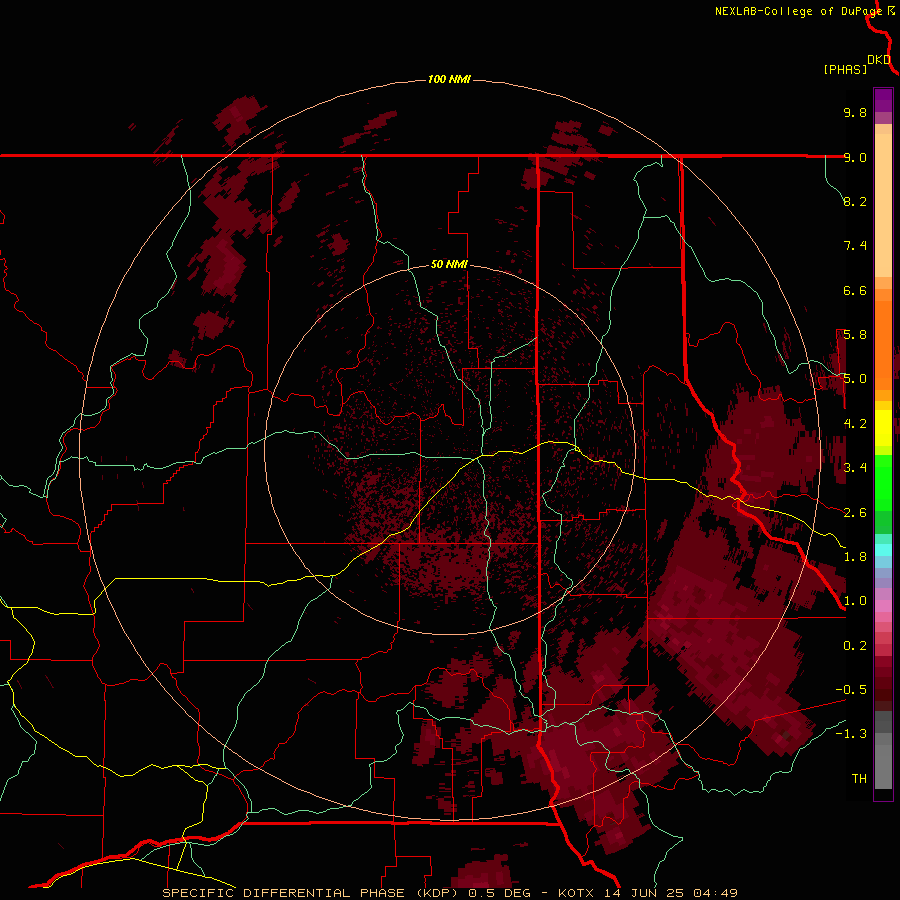The height and width of the screenshot is (900, 900).
Task: Pick the bright green segment of color bar
Action: (x=883, y=483)
